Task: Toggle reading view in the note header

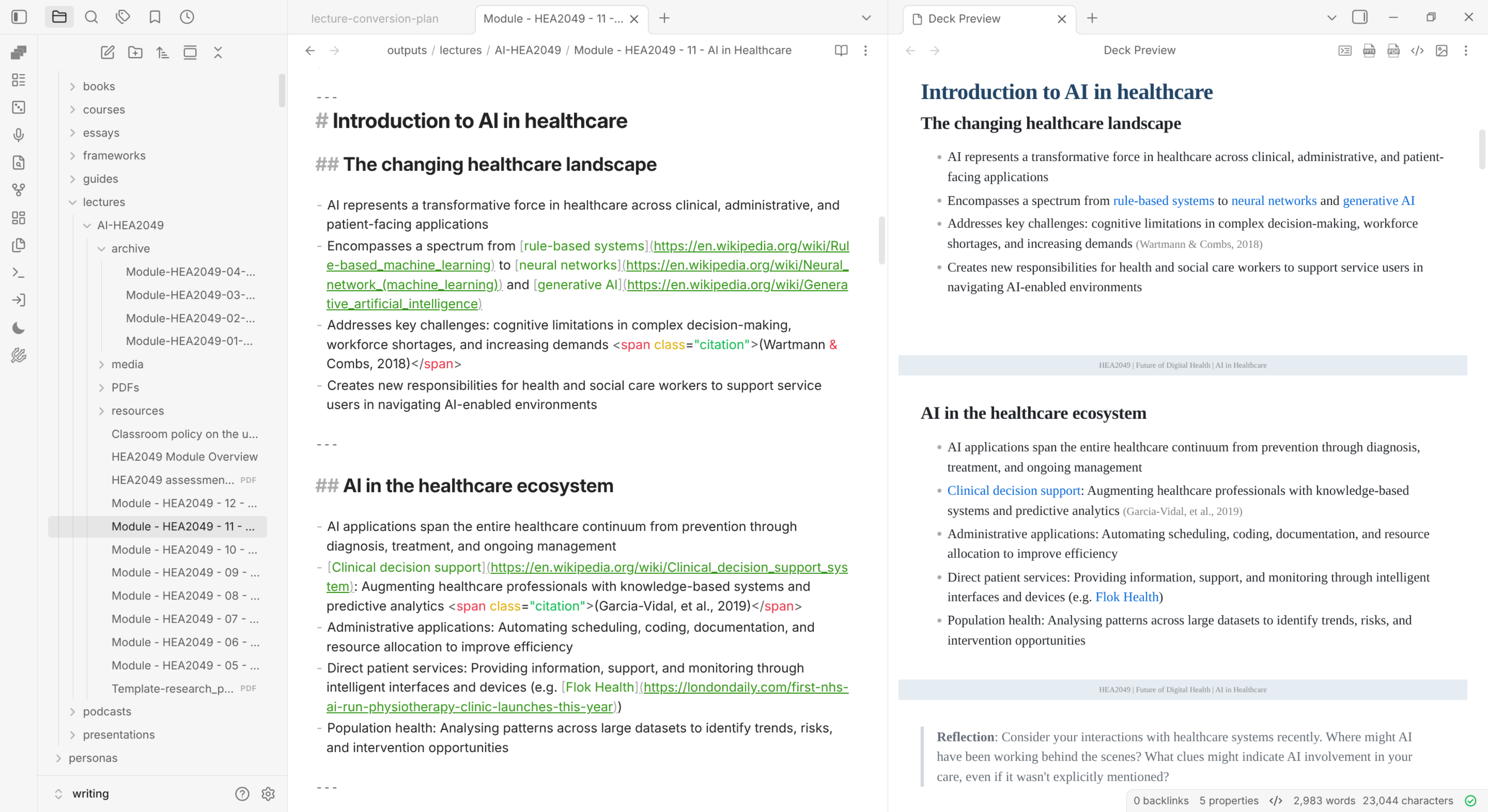Action: [x=841, y=51]
